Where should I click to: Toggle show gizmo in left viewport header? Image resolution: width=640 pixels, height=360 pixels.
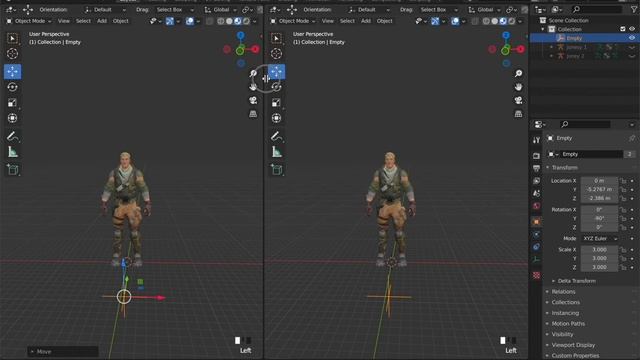point(170,21)
